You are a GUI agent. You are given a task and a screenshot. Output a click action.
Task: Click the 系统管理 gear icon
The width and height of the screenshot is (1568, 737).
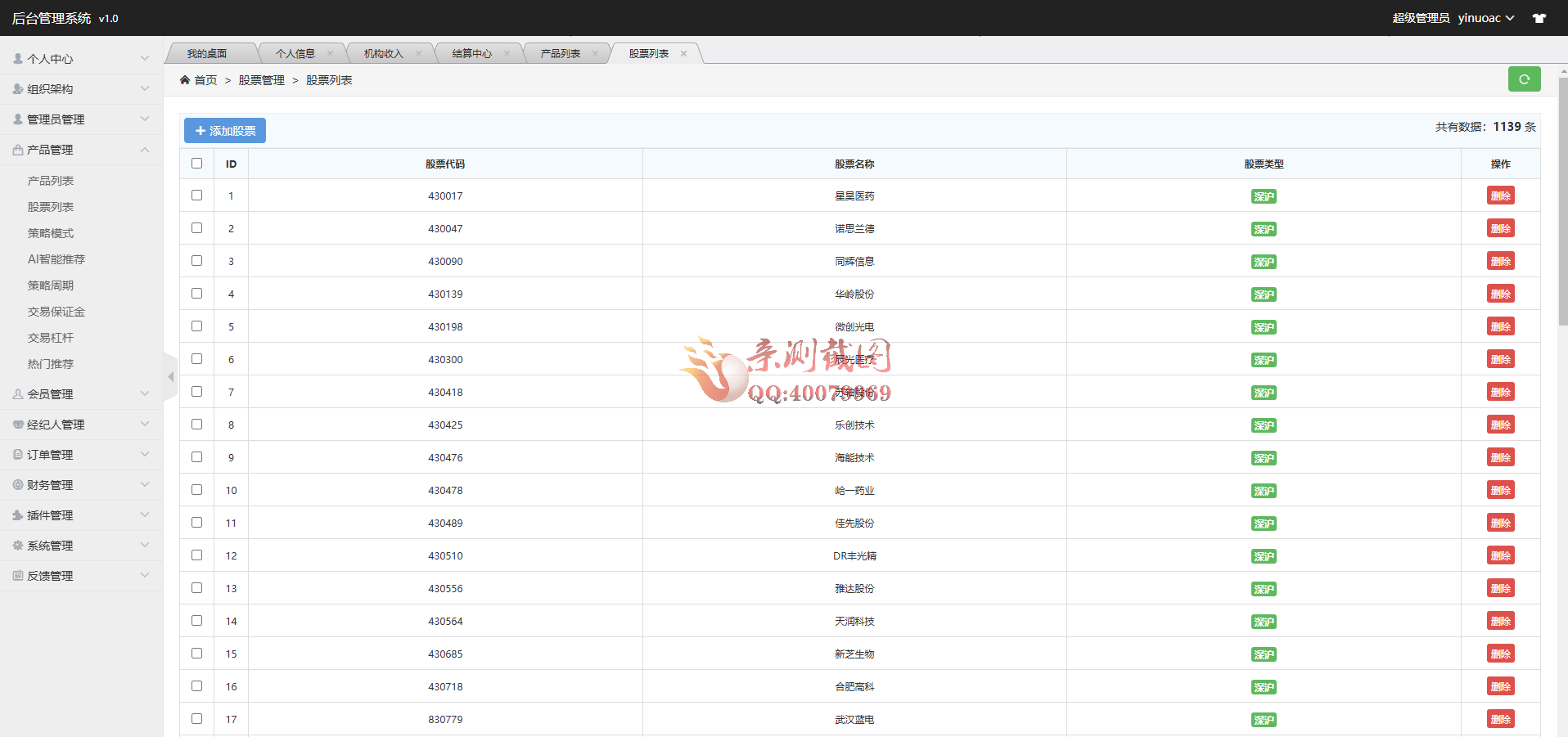18,546
